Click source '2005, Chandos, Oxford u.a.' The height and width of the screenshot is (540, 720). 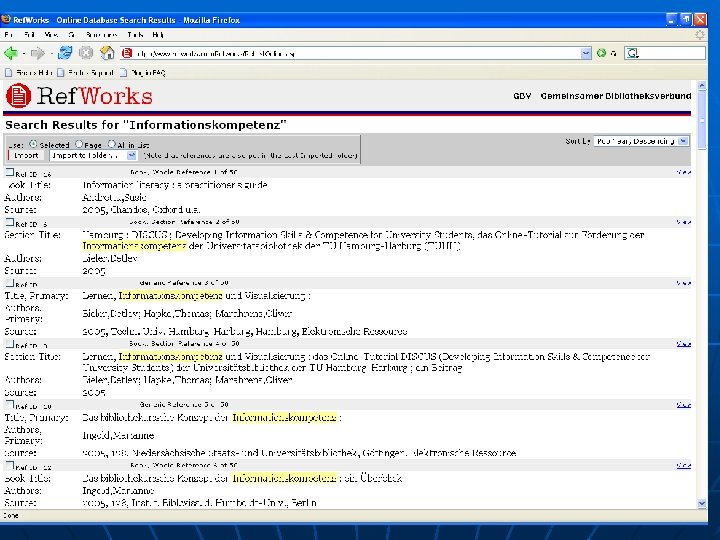(x=141, y=210)
